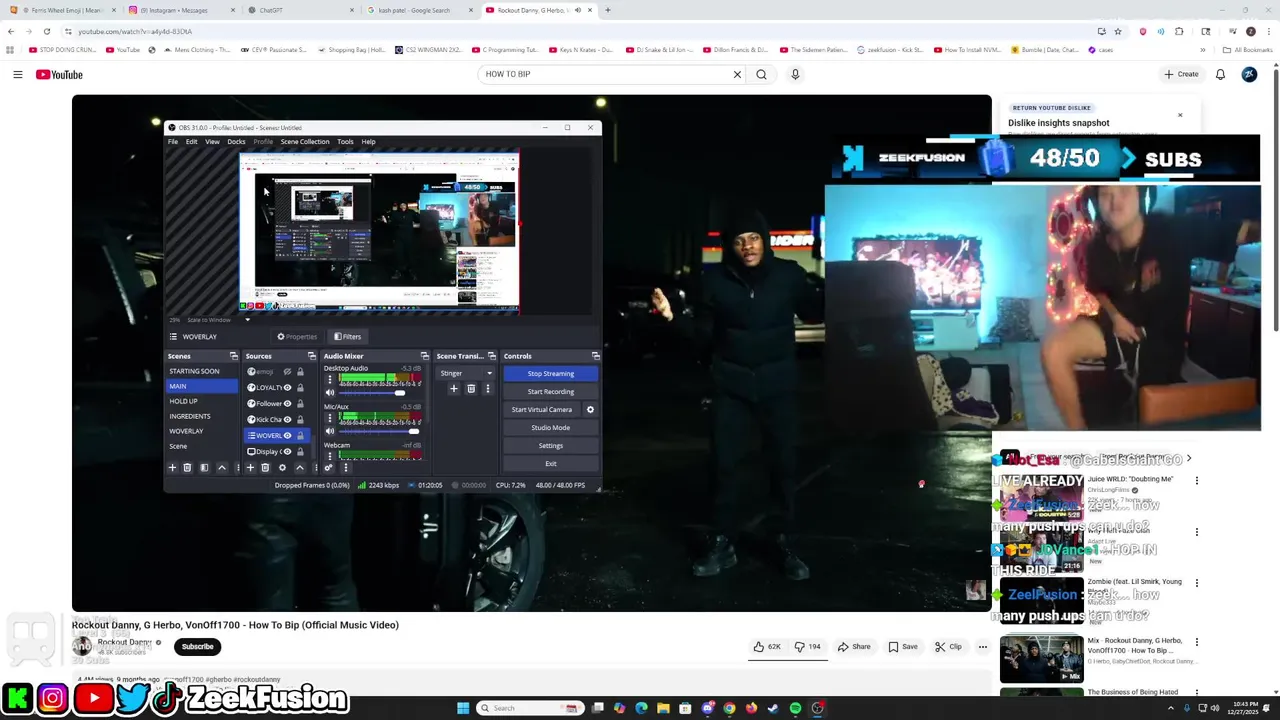Open Mix Rockout Danny playlist thumbnail
The image size is (1280, 720).
tap(1041, 658)
